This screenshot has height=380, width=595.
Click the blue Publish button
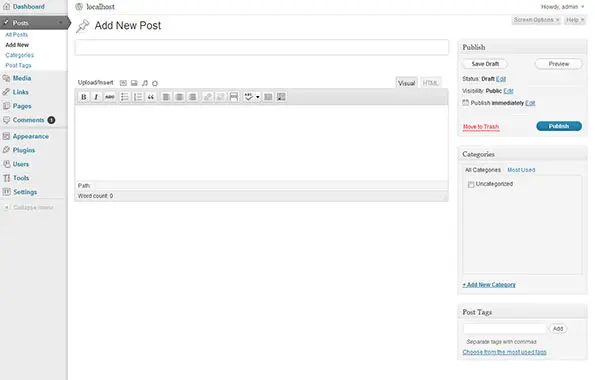tap(559, 126)
